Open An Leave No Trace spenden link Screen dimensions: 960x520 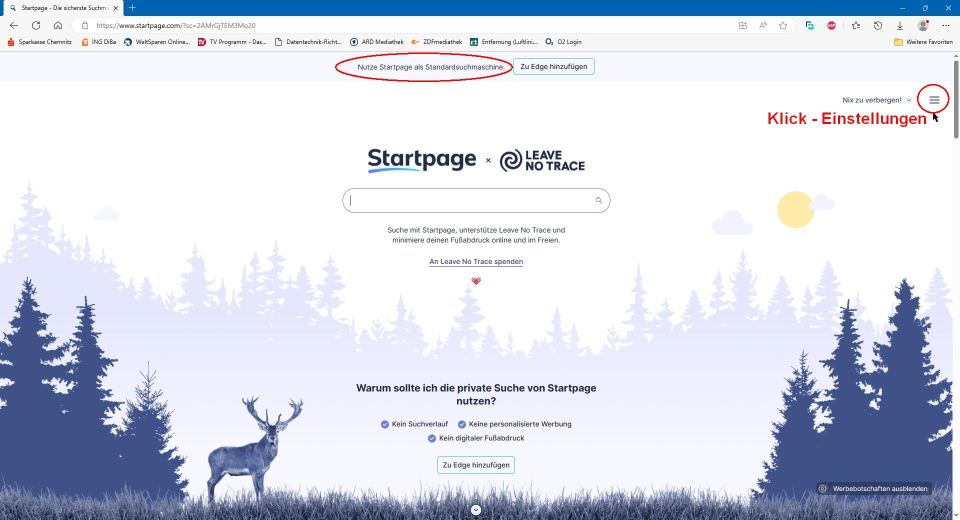(x=476, y=262)
